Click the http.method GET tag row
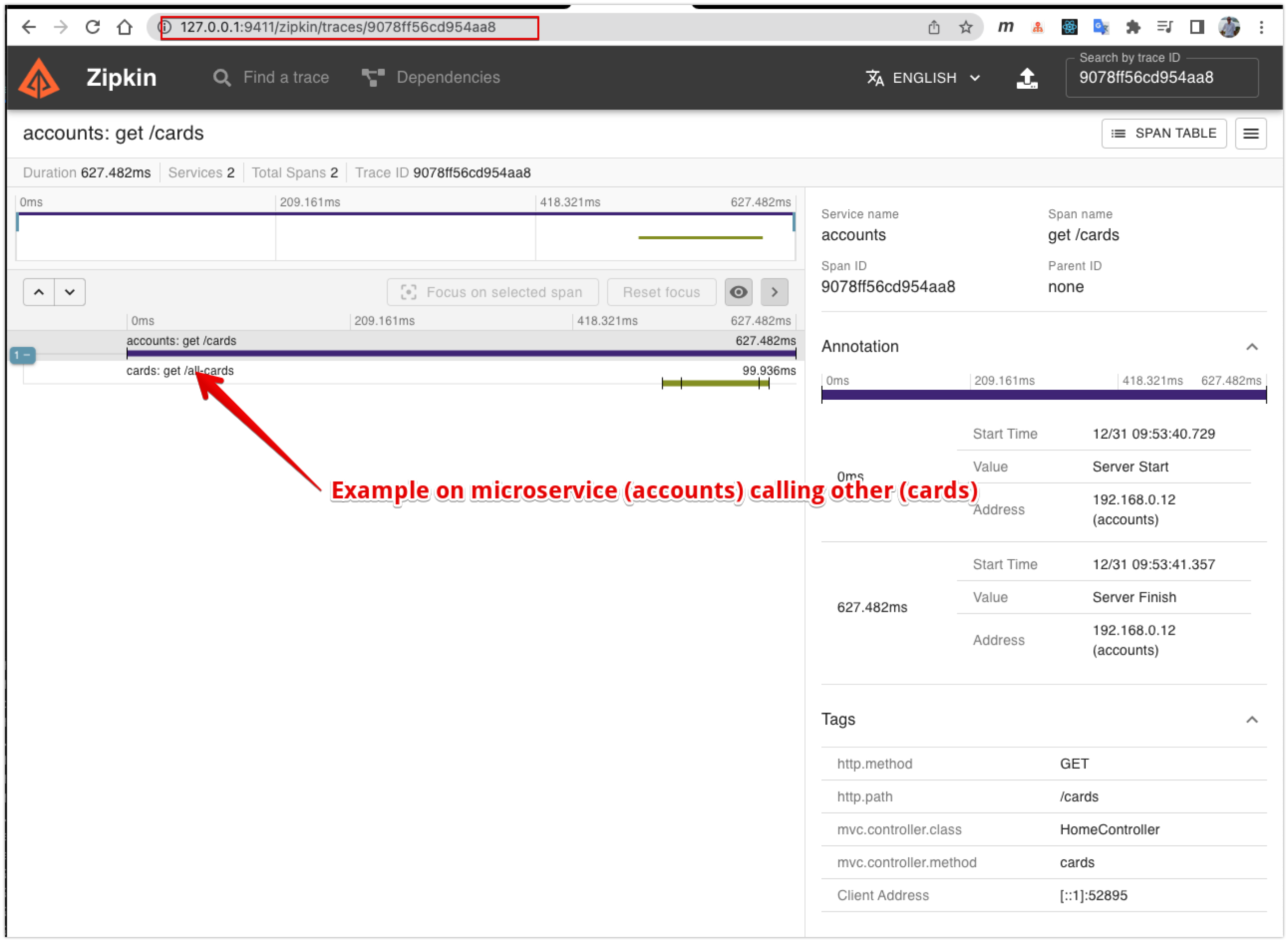The height and width of the screenshot is (942, 1288). pos(1043,764)
